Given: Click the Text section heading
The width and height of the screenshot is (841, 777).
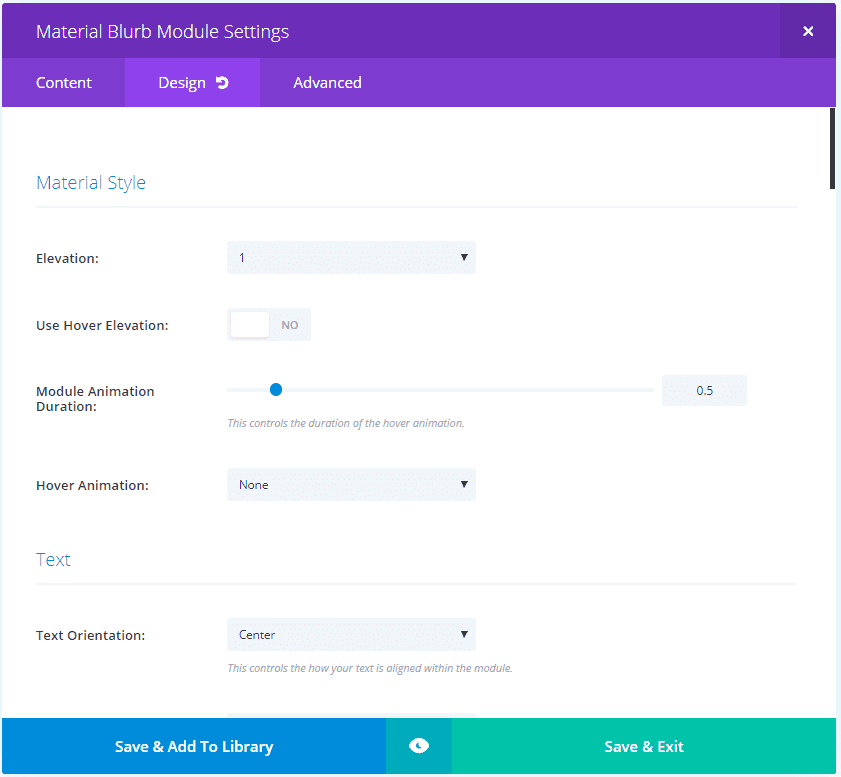Looking at the screenshot, I should click(53, 560).
